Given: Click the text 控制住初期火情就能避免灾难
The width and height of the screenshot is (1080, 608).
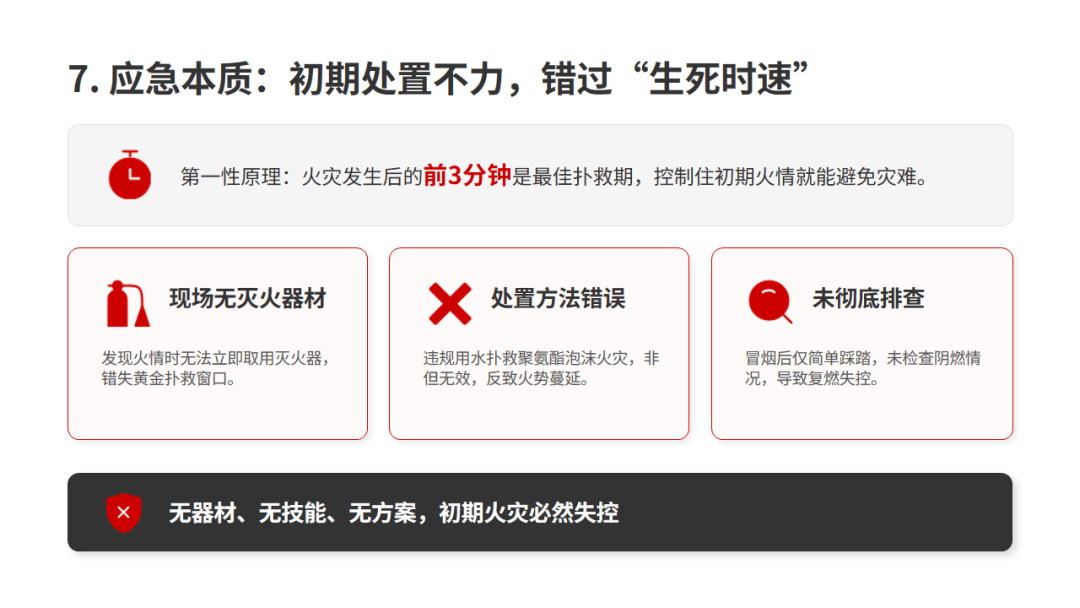Looking at the screenshot, I should [x=785, y=177].
